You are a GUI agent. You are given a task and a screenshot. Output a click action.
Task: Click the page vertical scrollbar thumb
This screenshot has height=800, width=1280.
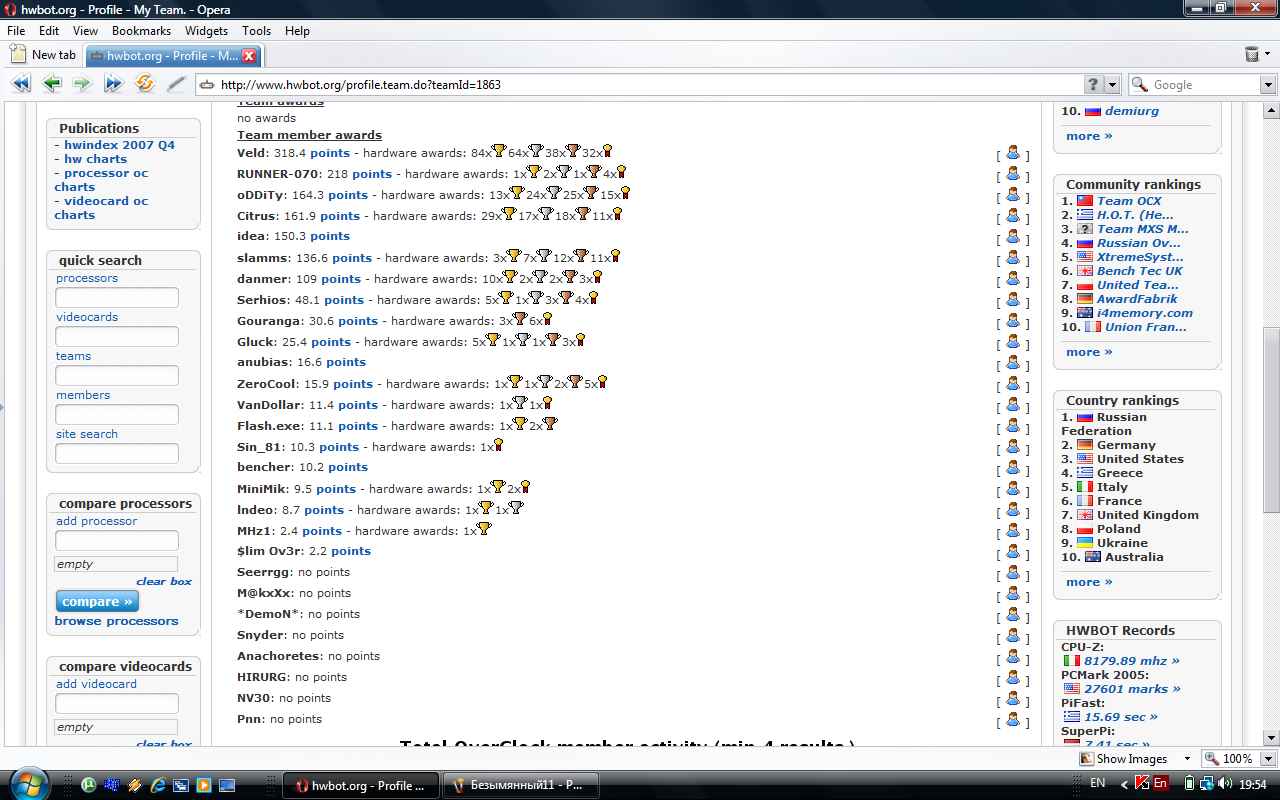(1271, 420)
